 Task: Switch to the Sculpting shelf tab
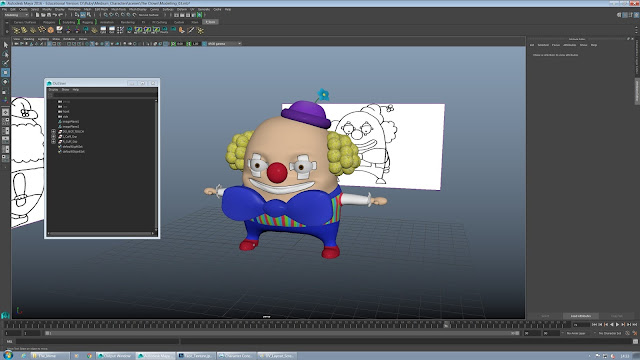point(69,22)
